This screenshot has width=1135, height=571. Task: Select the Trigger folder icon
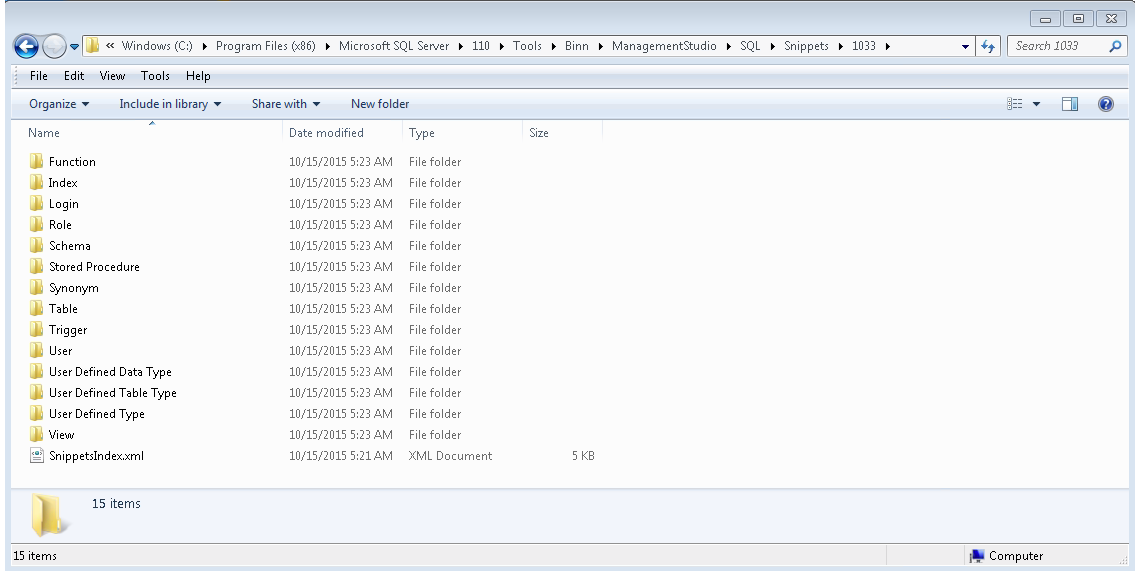tap(37, 330)
